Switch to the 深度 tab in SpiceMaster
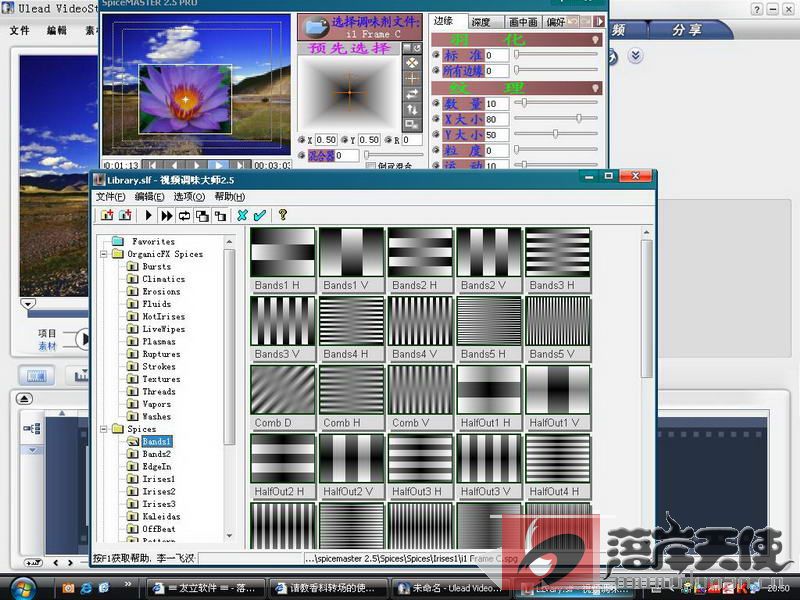Image resolution: width=800 pixels, height=600 pixels. click(481, 22)
